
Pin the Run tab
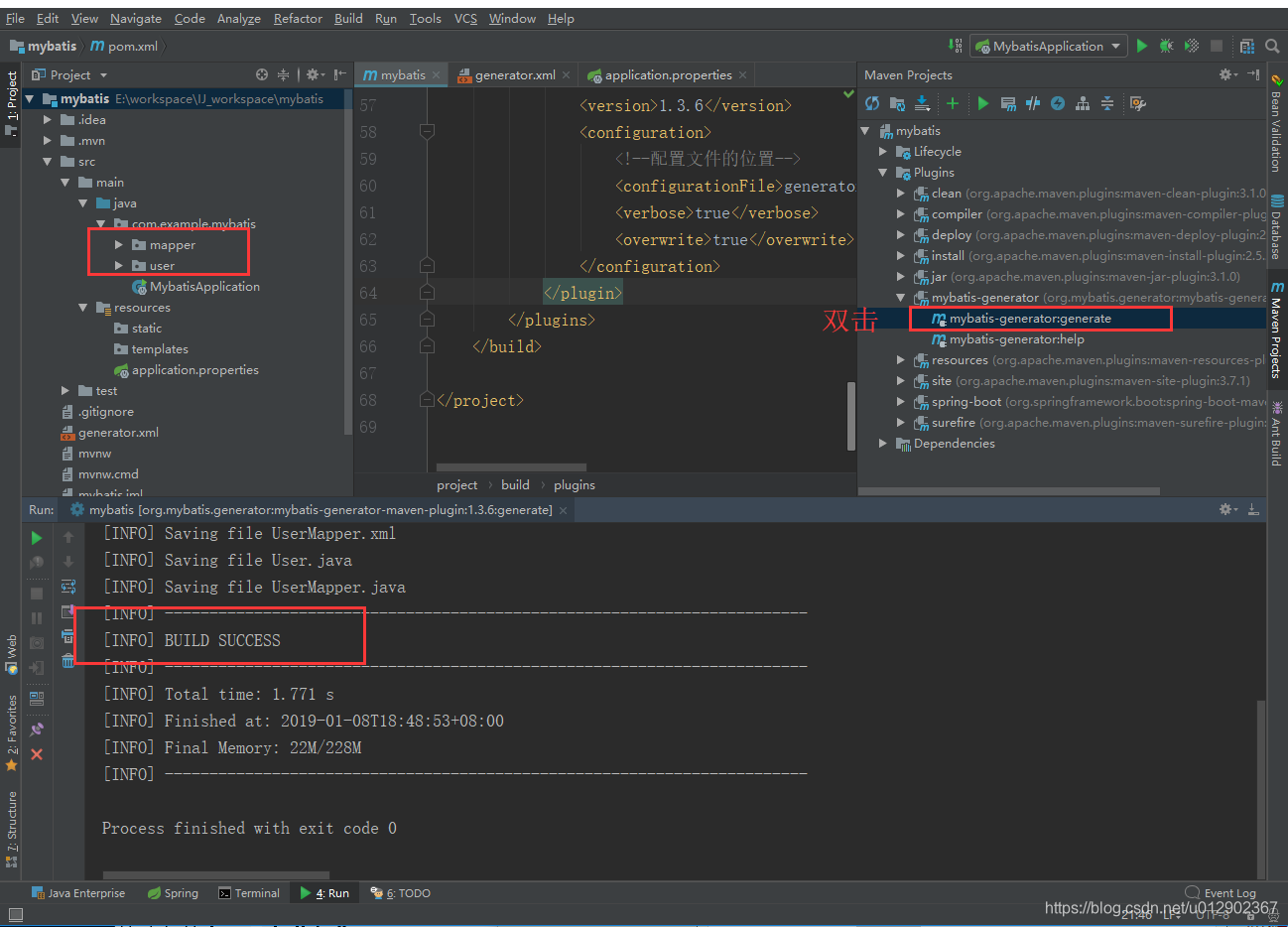pyautogui.click(x=37, y=729)
